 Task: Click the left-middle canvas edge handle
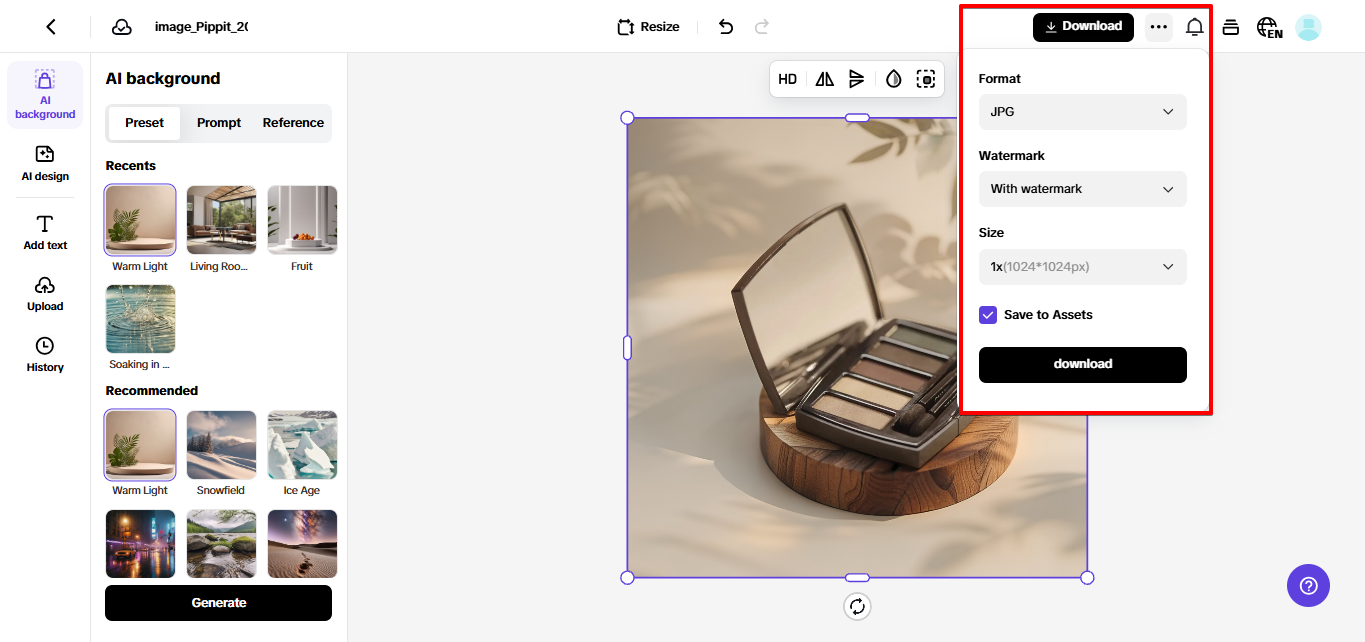628,348
